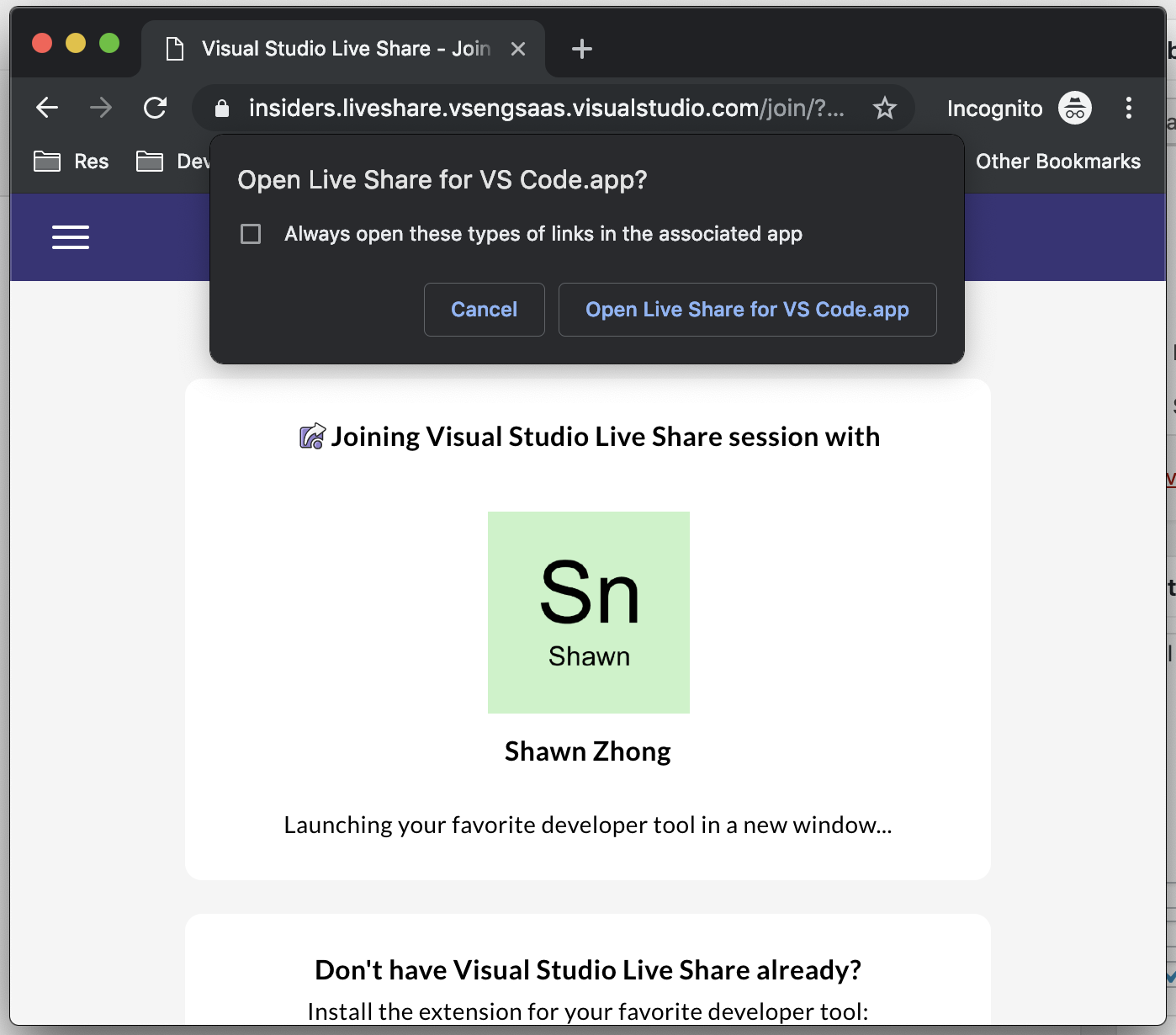Open the hamburger menu on page
The height and width of the screenshot is (1035, 1176).
click(x=71, y=237)
